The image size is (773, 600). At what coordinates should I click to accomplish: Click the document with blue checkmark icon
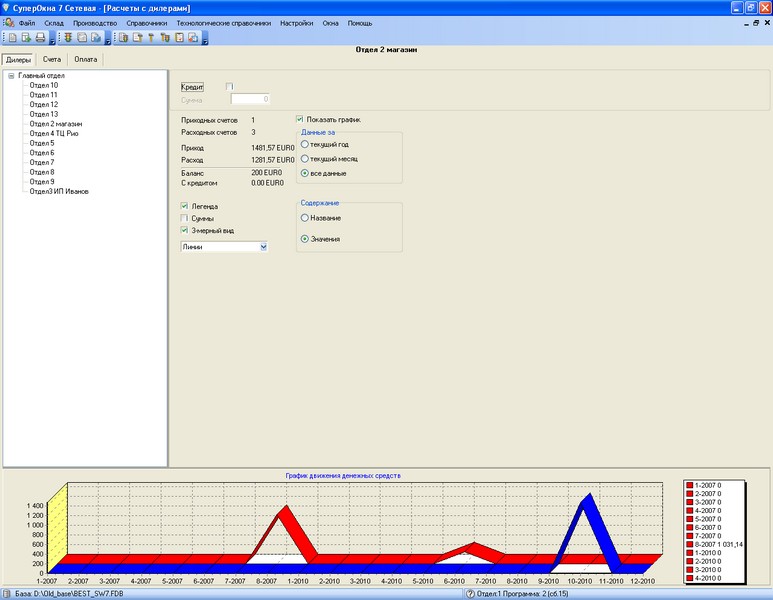(96, 37)
